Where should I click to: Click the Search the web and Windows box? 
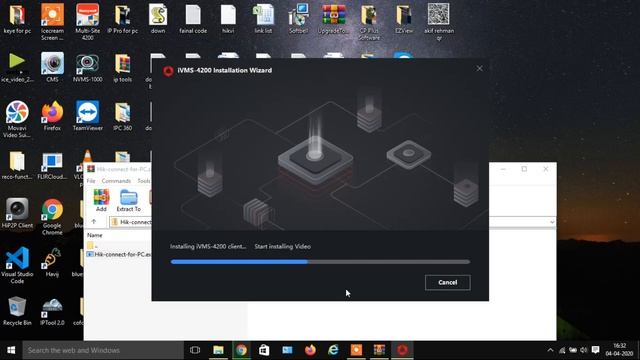point(103,350)
